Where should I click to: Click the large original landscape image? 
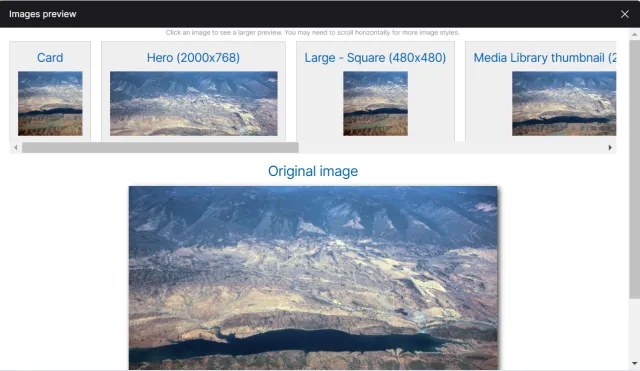pos(313,278)
